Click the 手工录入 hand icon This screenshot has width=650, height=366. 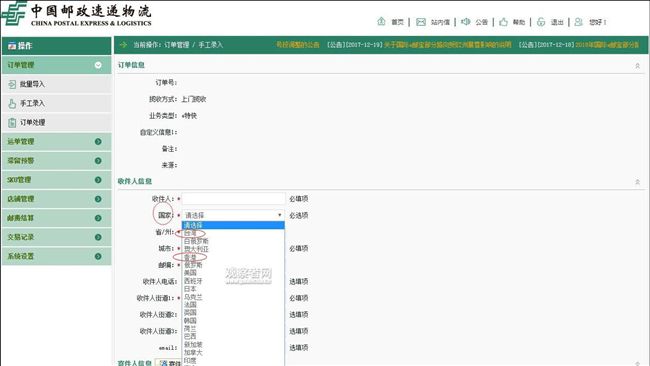point(12,103)
